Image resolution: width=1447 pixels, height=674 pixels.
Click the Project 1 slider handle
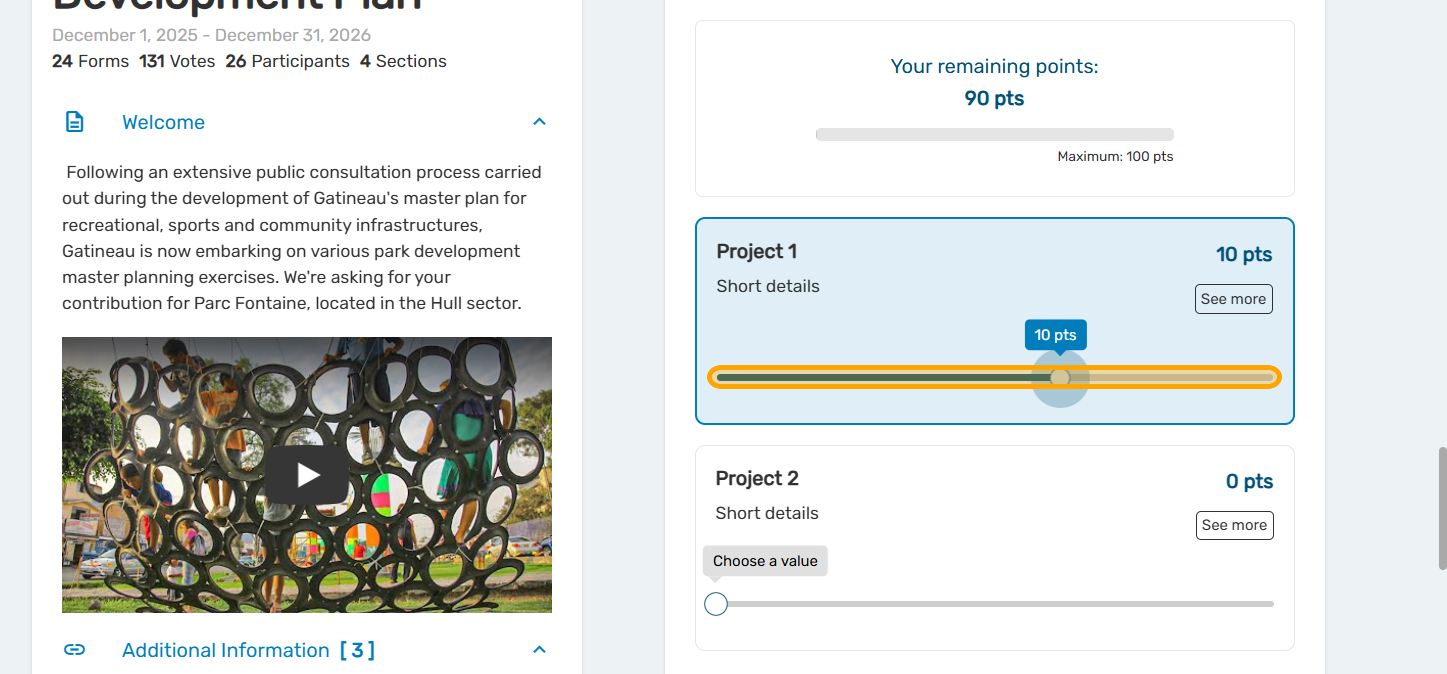[x=1060, y=378]
